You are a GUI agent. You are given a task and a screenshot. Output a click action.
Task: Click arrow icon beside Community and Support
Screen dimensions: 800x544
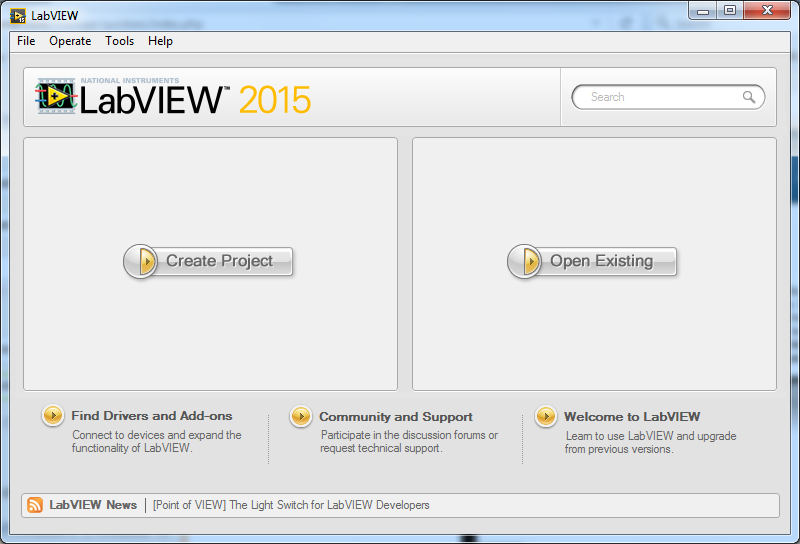pos(301,416)
